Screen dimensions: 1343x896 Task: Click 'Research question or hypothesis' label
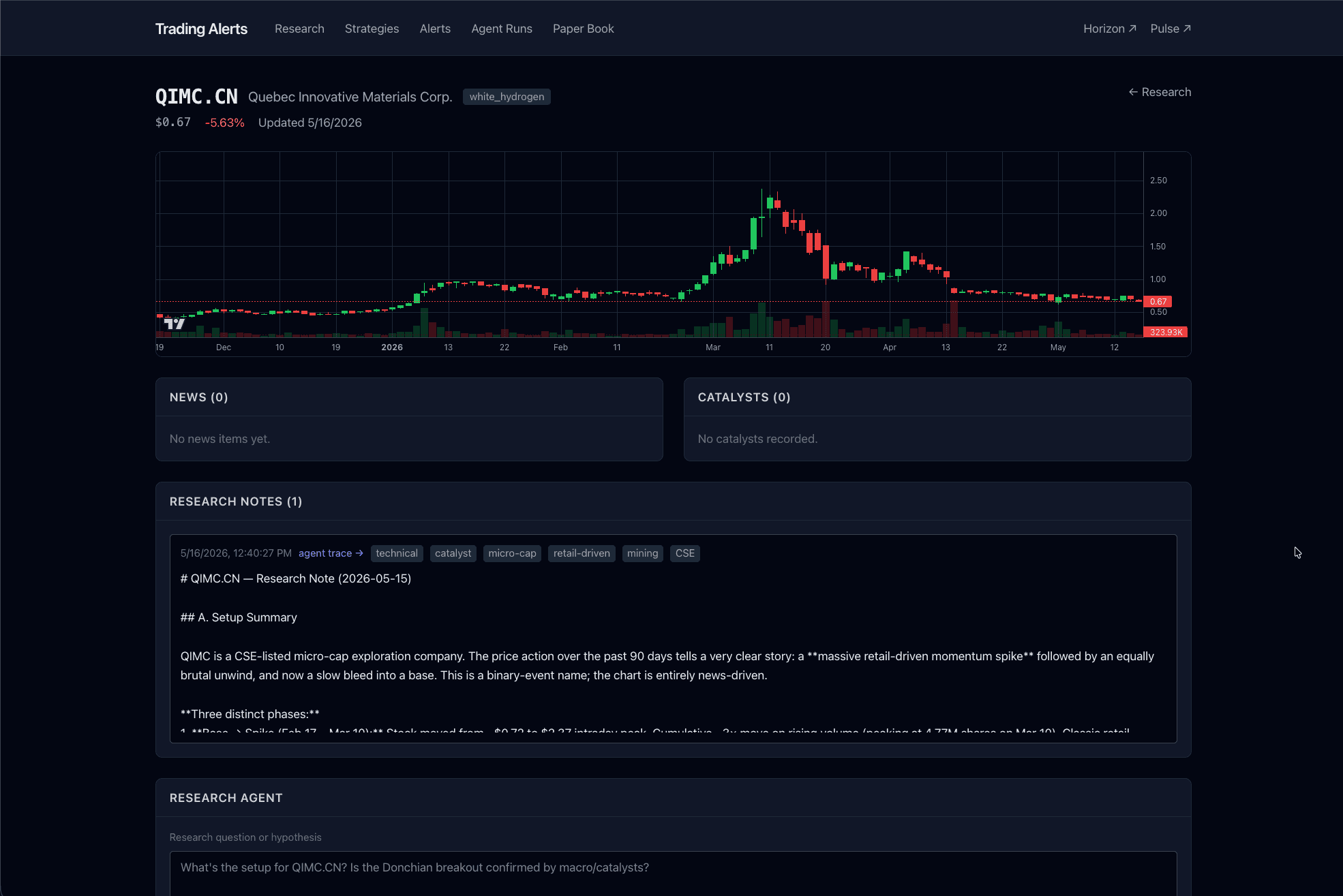[245, 837]
